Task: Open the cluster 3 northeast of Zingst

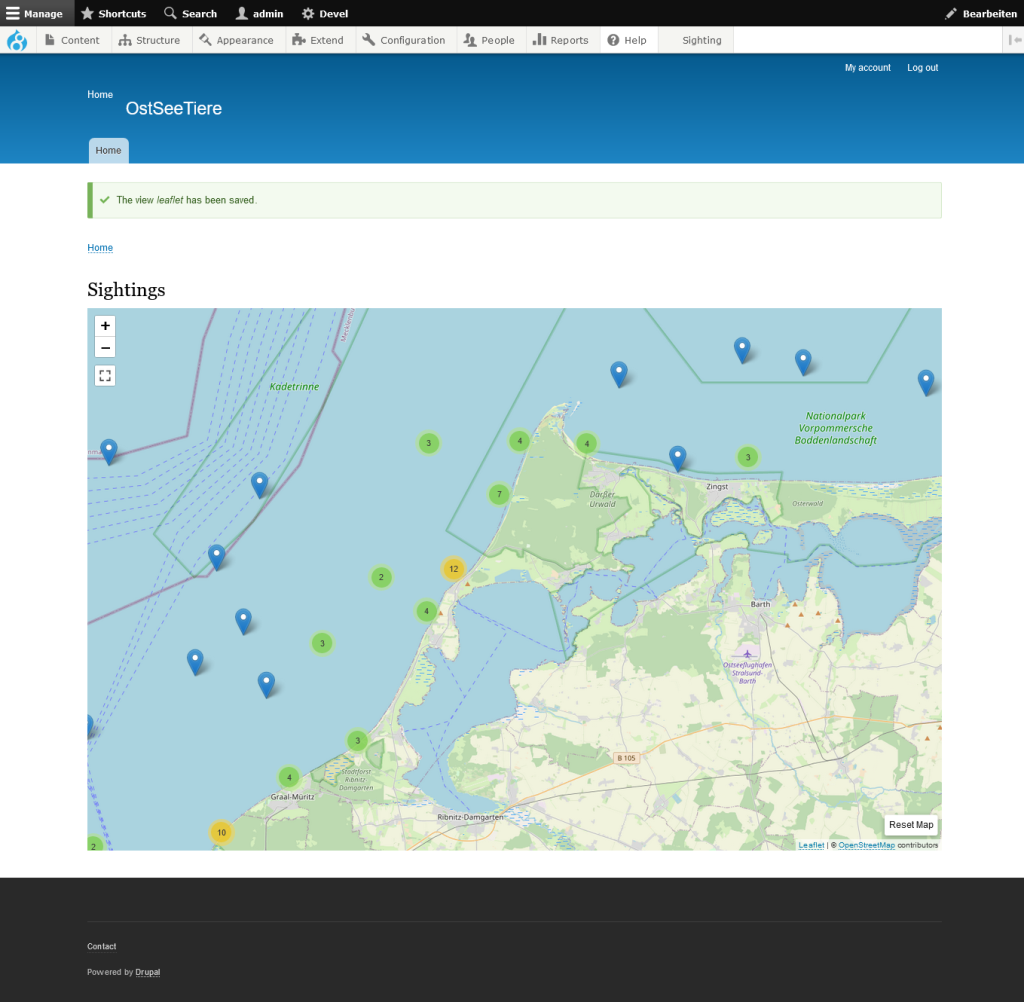Action: 748,457
